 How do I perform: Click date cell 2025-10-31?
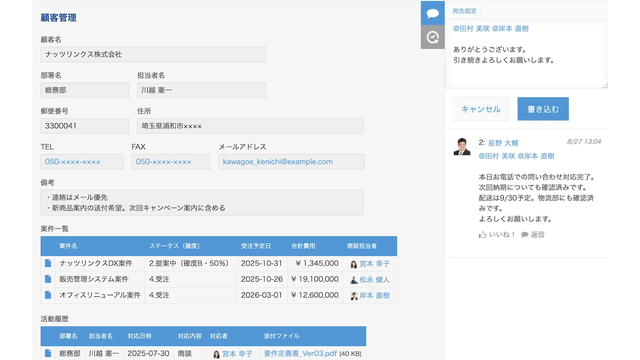click(x=262, y=263)
